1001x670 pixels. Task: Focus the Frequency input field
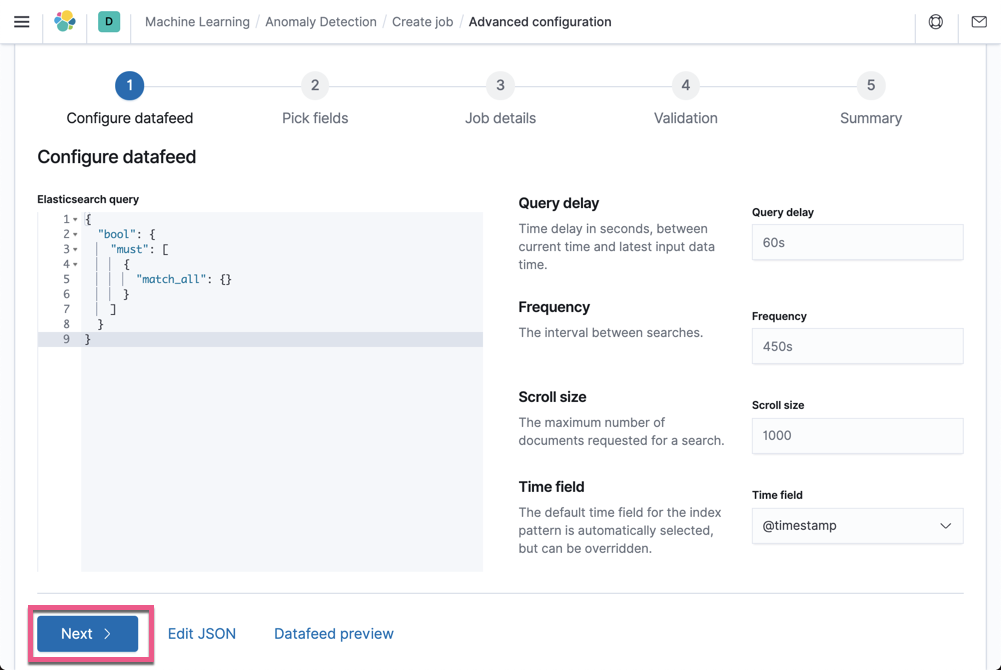tap(857, 347)
